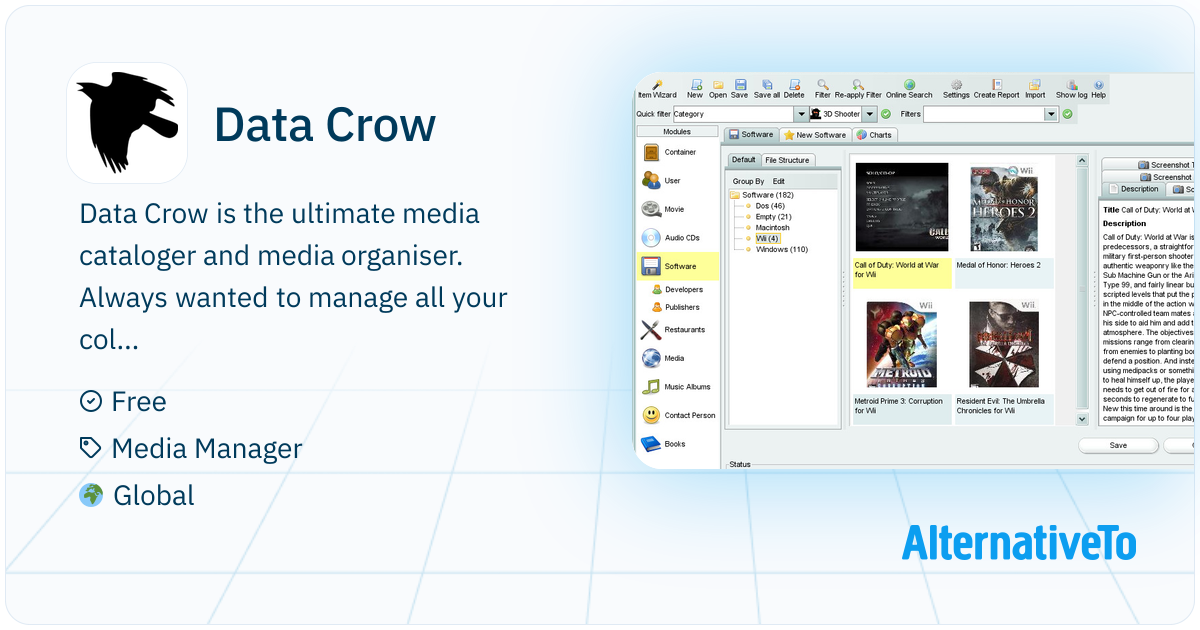Select the Windows (110) tree node
This screenshot has height=630, width=1200.
pyautogui.click(x=775, y=250)
